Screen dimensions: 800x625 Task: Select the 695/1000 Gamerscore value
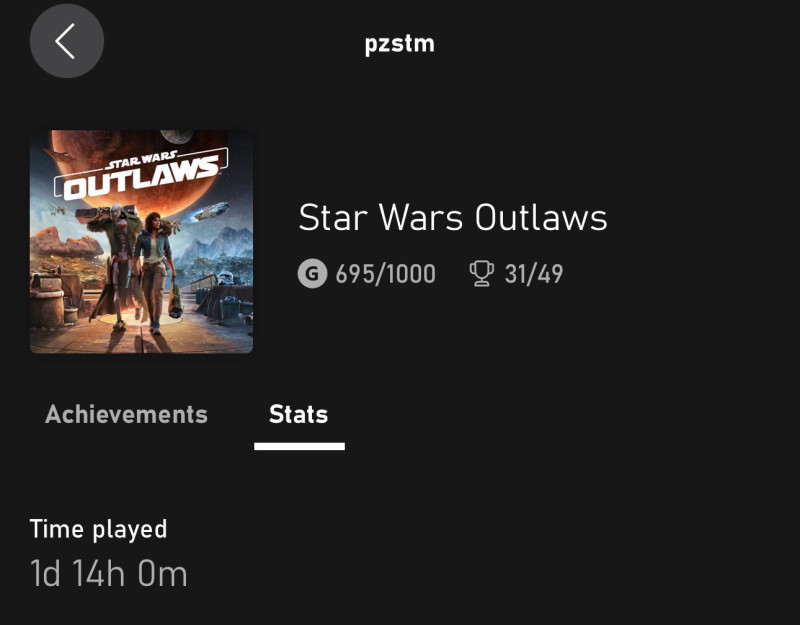(385, 273)
